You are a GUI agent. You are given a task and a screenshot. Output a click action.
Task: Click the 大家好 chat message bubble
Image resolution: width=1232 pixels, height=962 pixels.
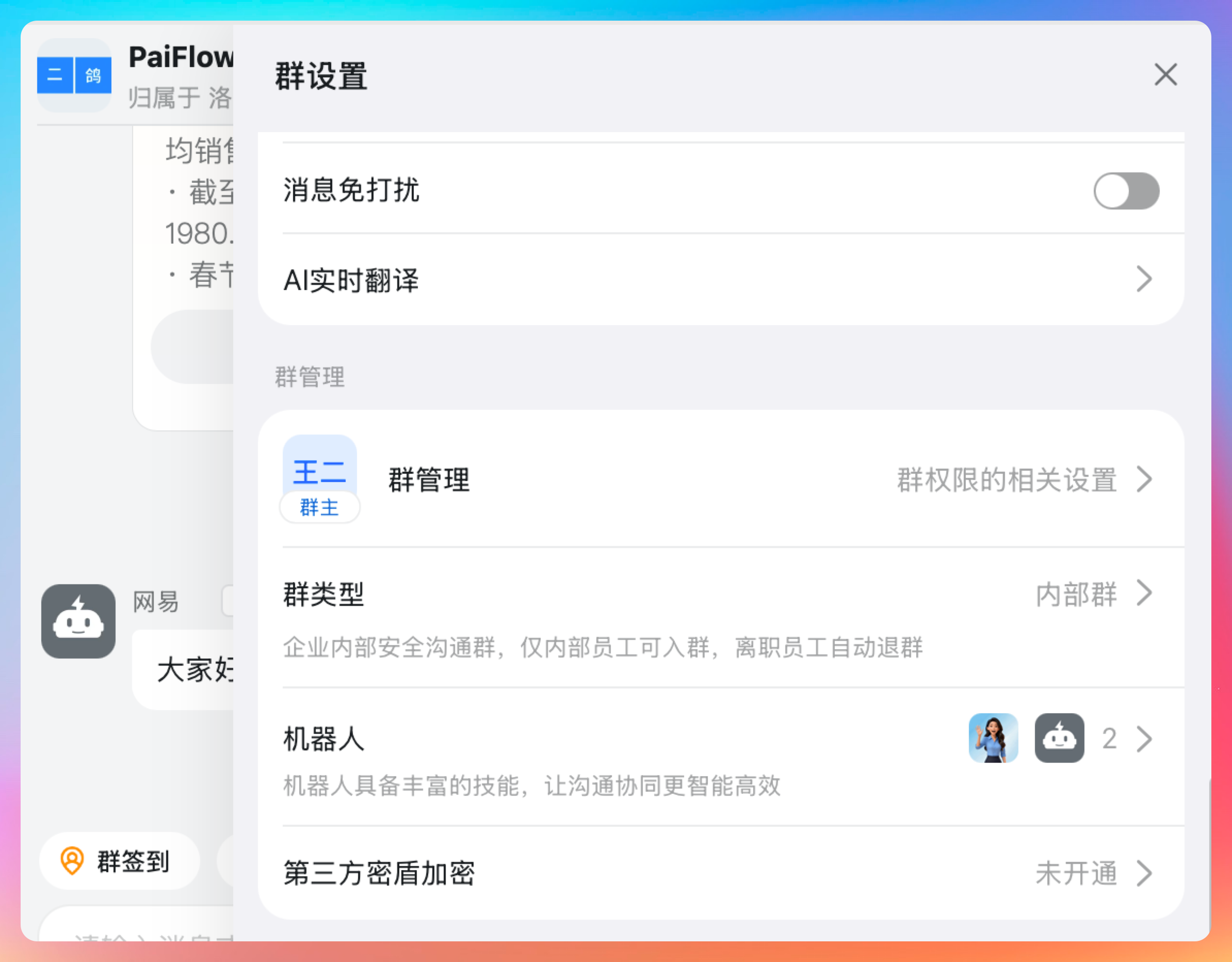click(193, 670)
